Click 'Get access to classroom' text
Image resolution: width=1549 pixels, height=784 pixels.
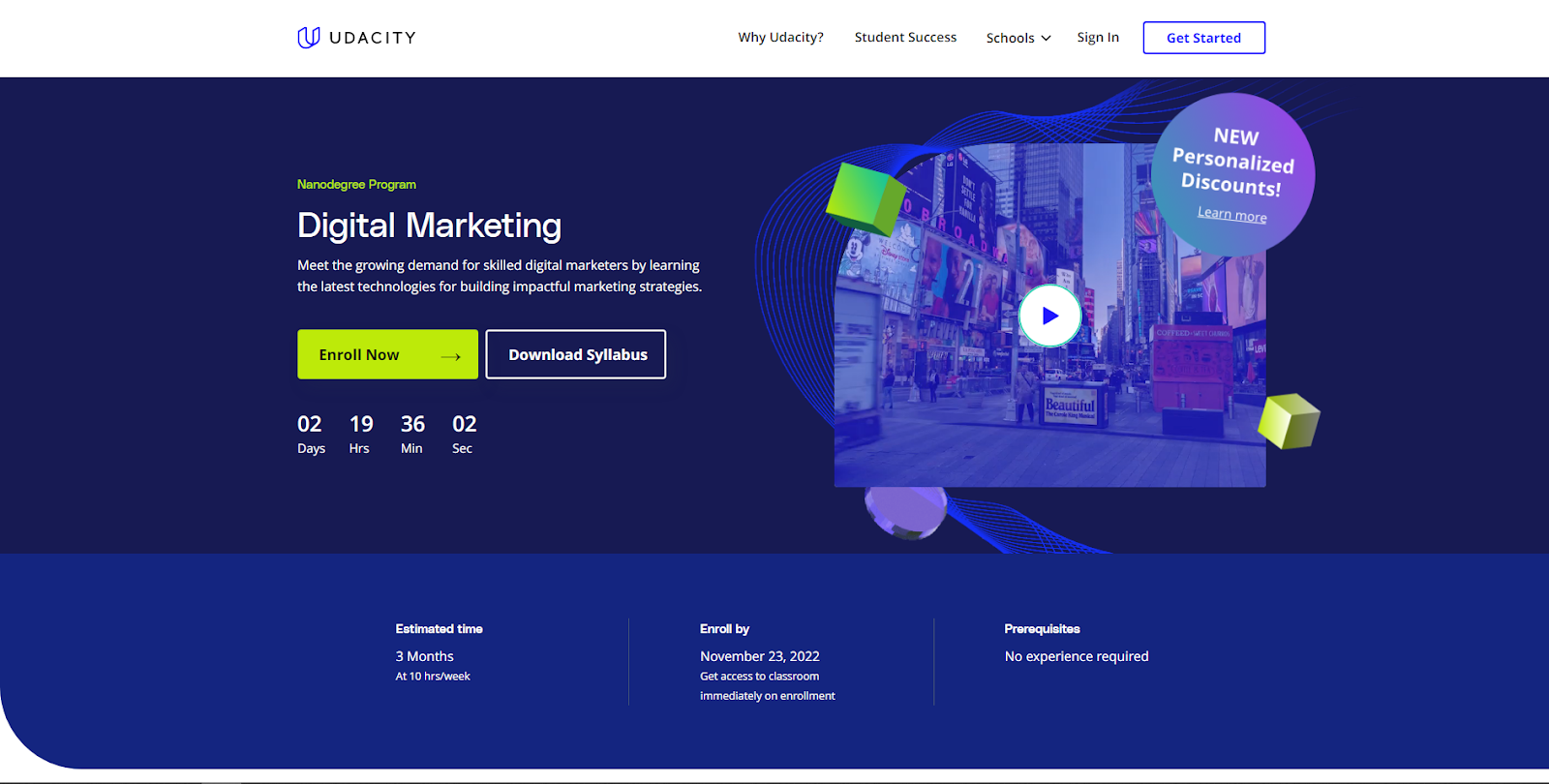click(759, 677)
